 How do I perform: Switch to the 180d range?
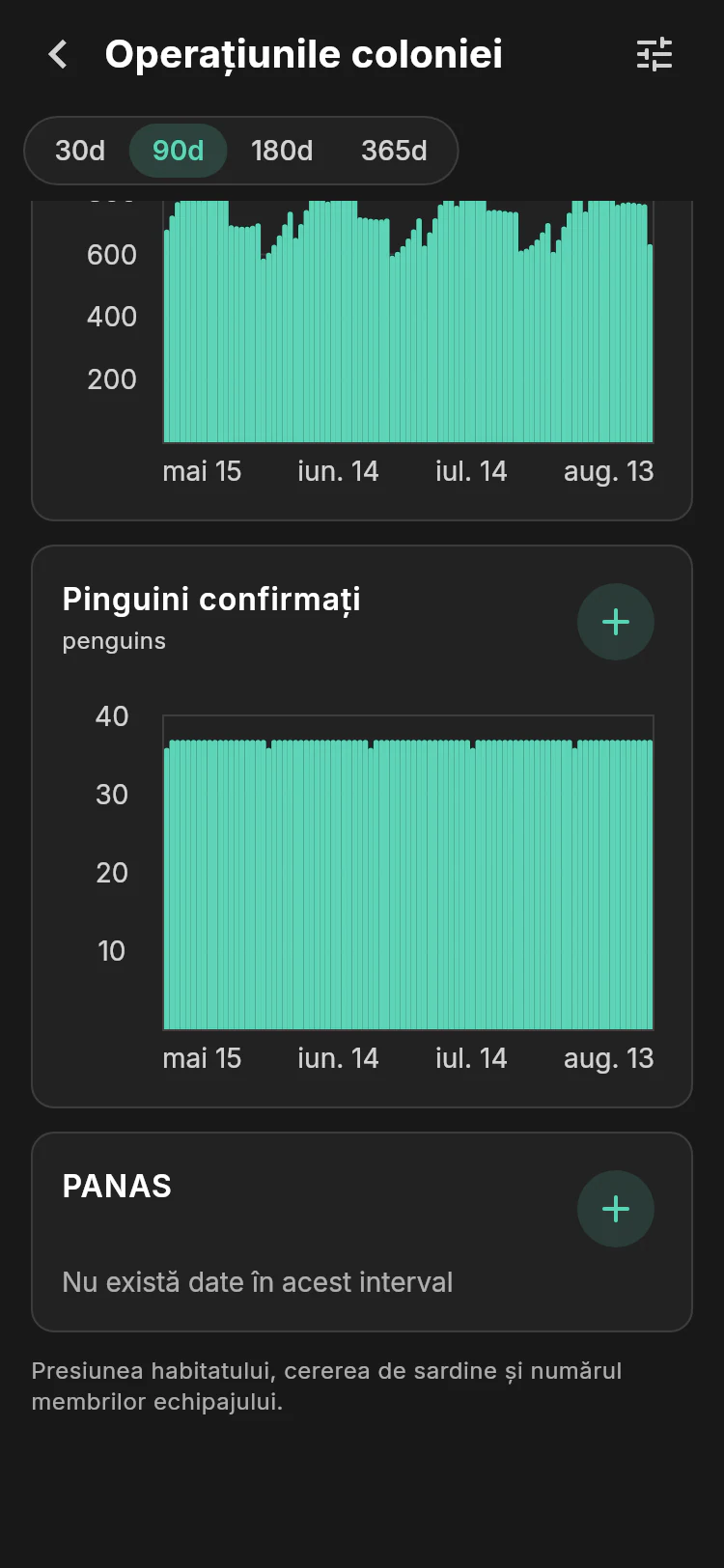282,151
